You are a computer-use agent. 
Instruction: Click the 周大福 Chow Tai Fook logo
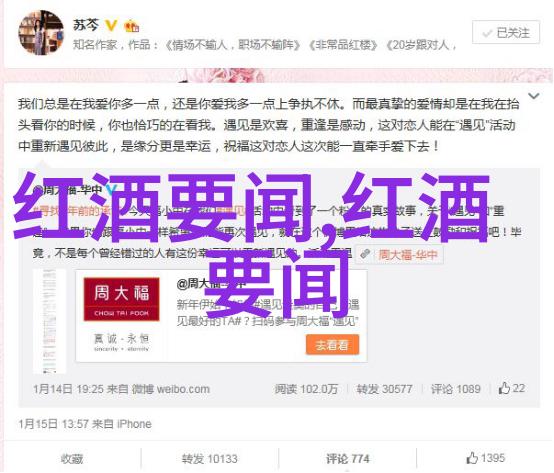[x=121, y=299]
